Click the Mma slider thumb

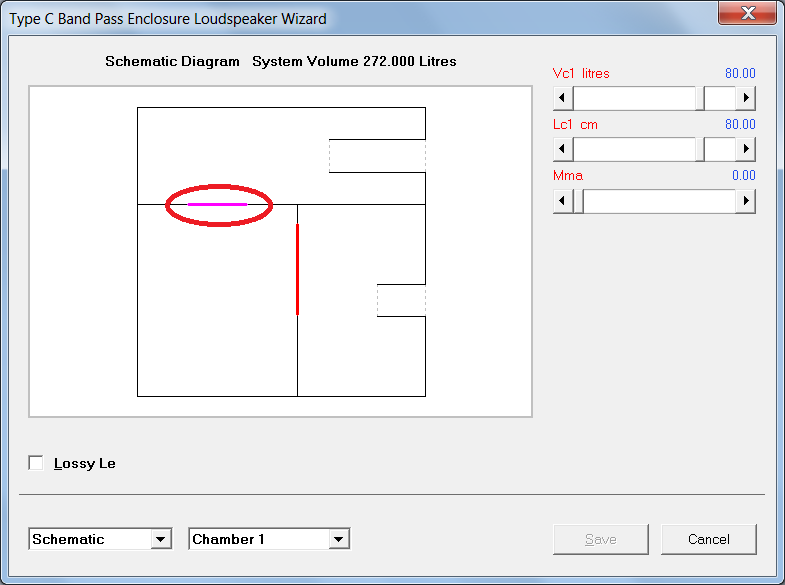point(578,201)
